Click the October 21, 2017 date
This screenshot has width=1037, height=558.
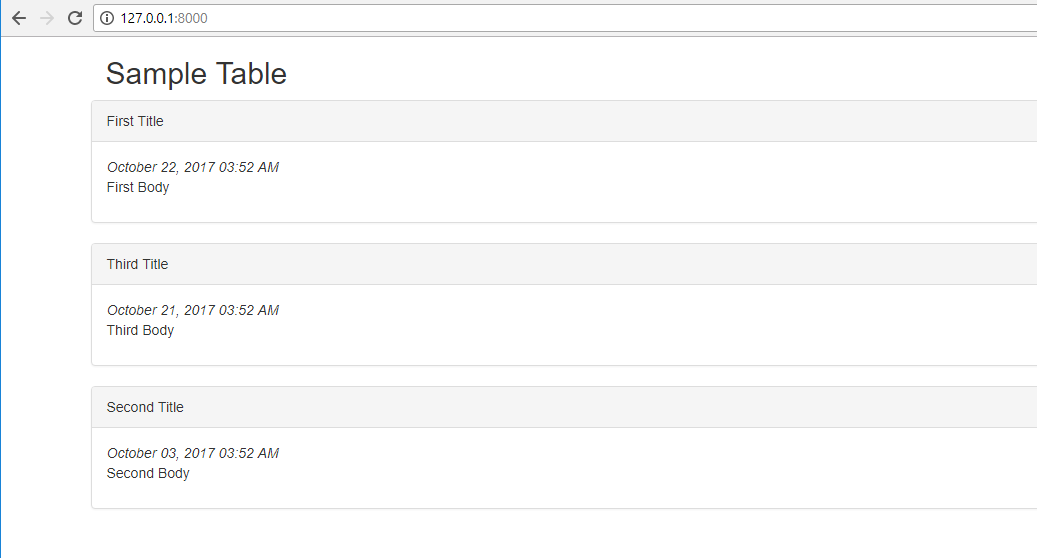[192, 310]
